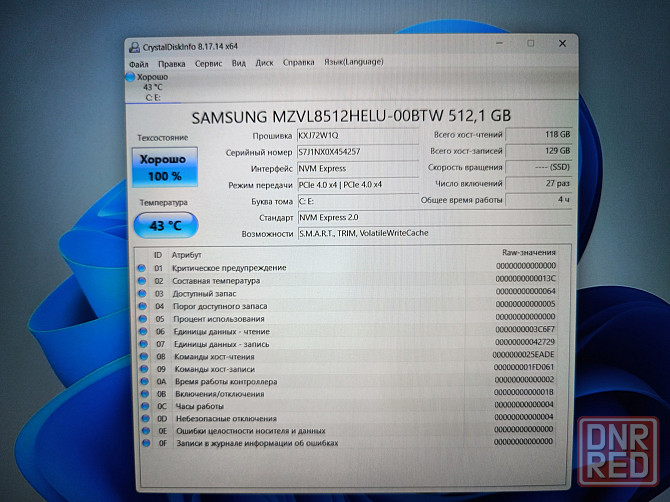The width and height of the screenshot is (670, 502).
Task: Click the host reads value 118 GB
Action: 538,134
